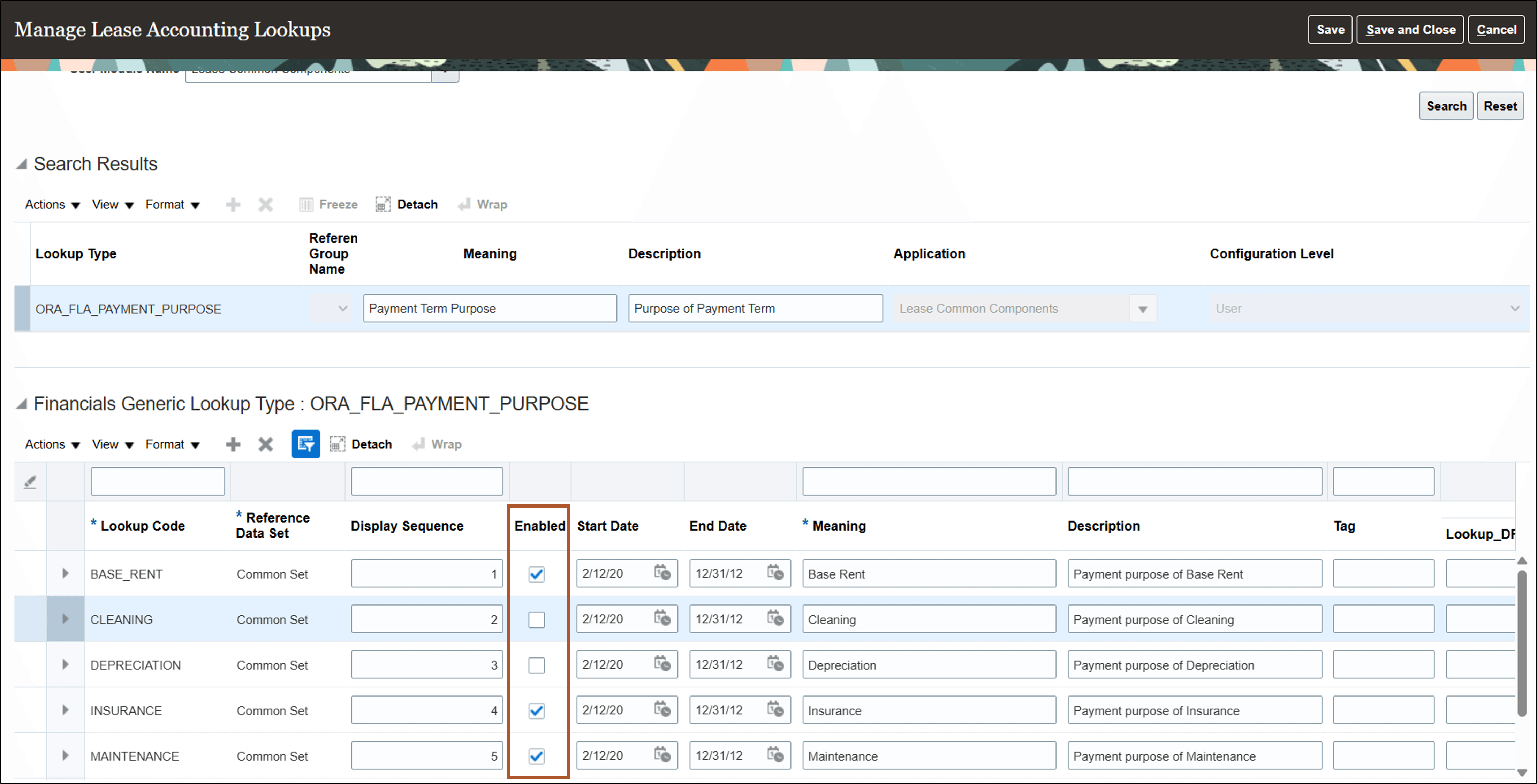Uncheck Enabled for MAINTENANCE
Viewport: 1537px width, 784px height.
click(536, 756)
